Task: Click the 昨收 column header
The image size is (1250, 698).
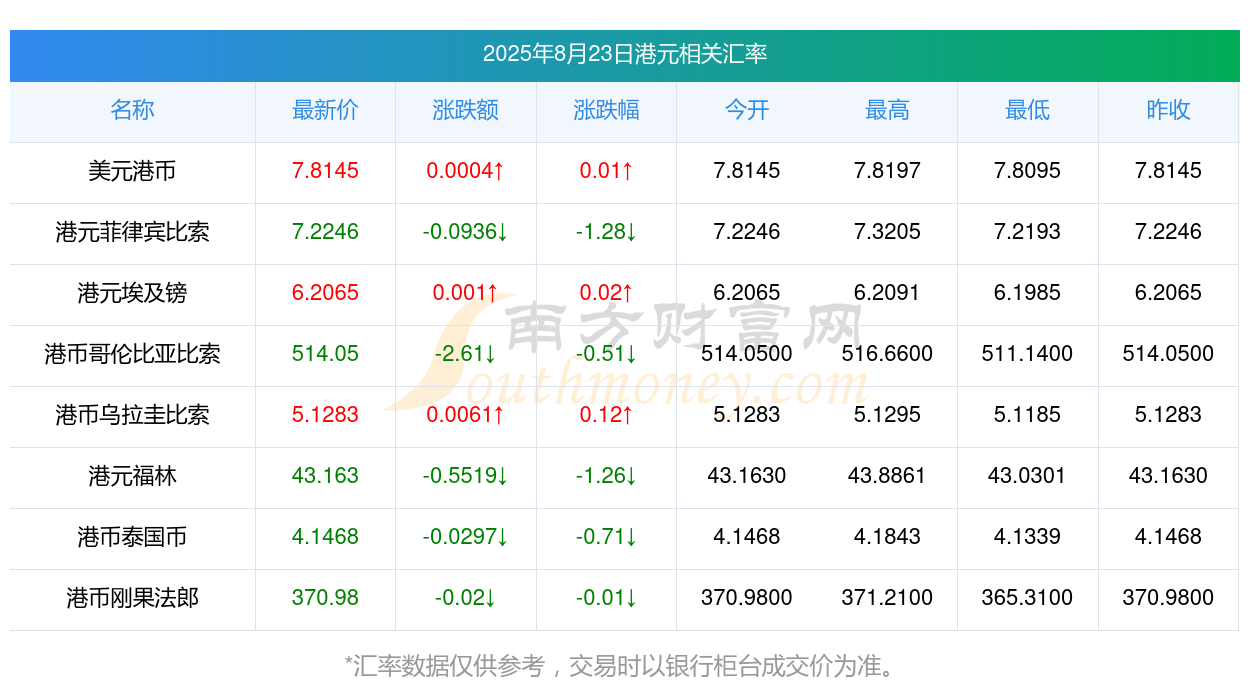Action: [x=1168, y=110]
